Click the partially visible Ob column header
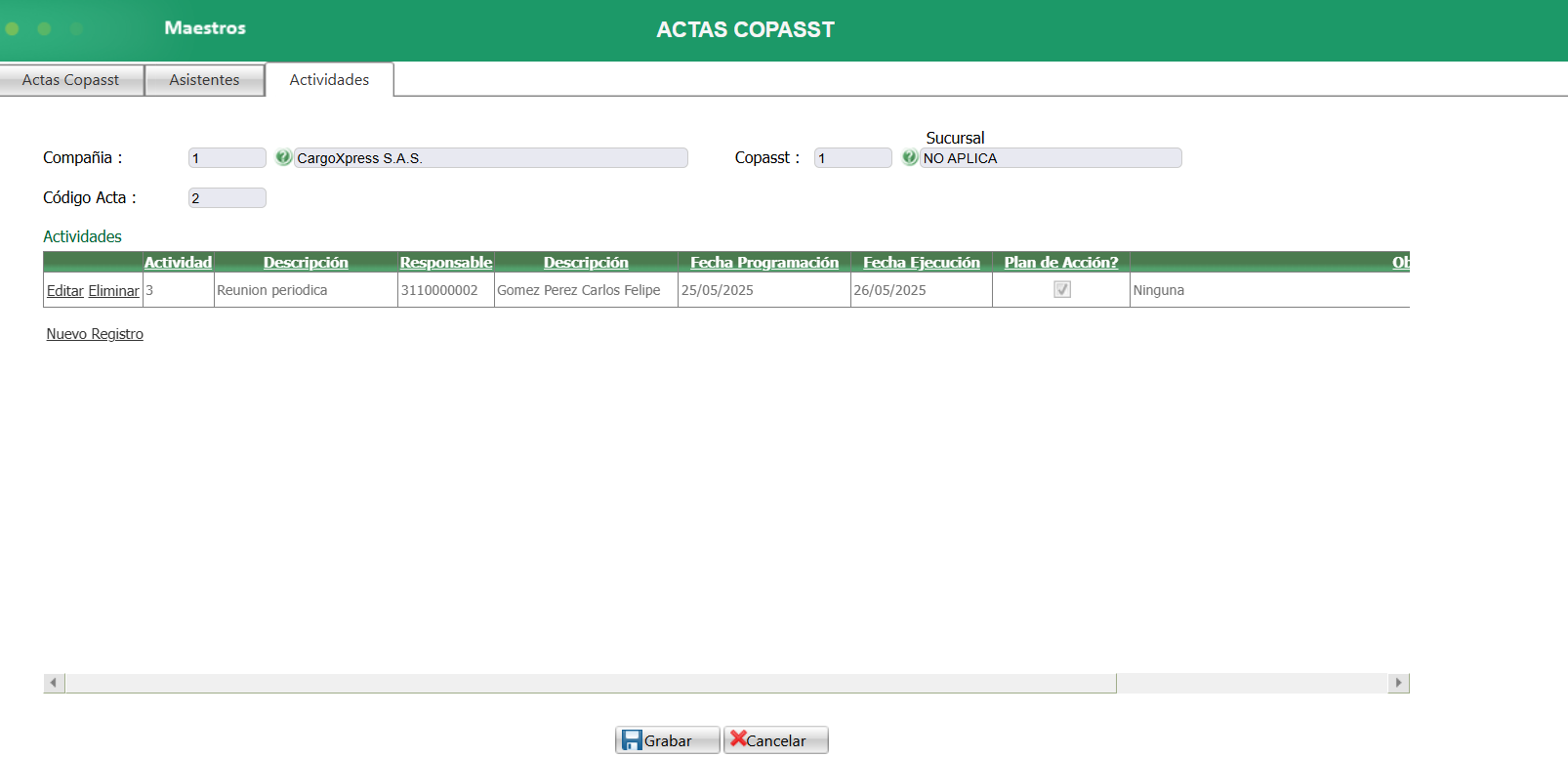 pos(1401,262)
